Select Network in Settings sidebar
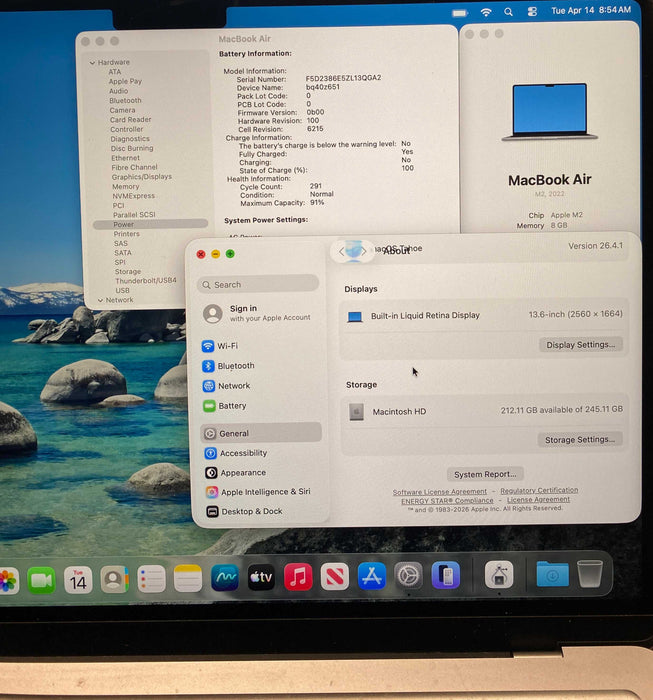Image resolution: width=653 pixels, height=700 pixels. pos(261,386)
